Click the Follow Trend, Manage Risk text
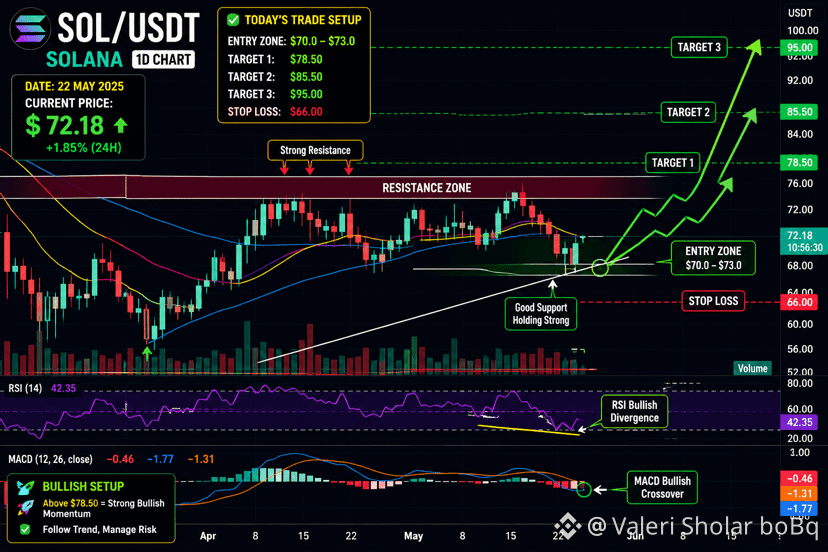This screenshot has width=828, height=552. (x=99, y=529)
